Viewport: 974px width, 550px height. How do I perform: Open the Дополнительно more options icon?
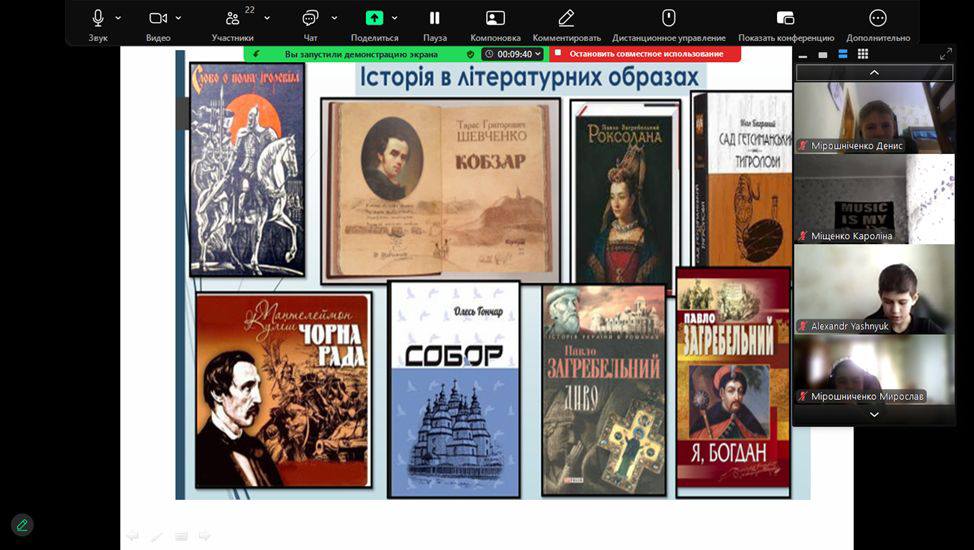point(878,18)
